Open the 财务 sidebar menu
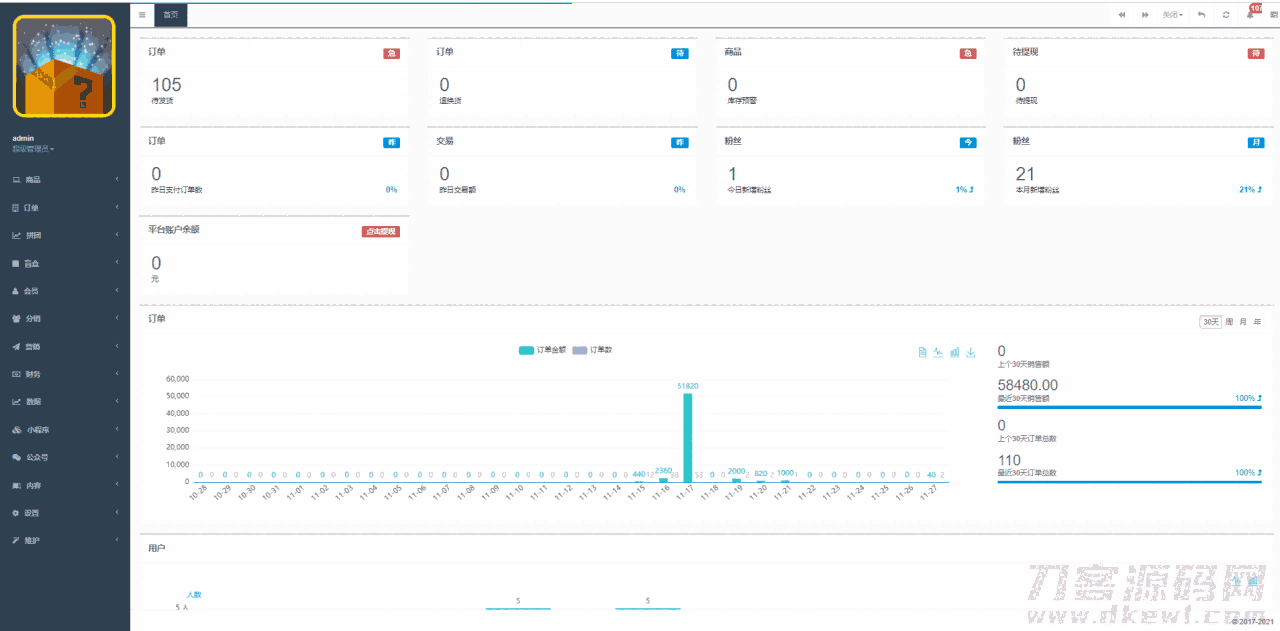Viewport: 1280px width, 631px height. tap(64, 374)
